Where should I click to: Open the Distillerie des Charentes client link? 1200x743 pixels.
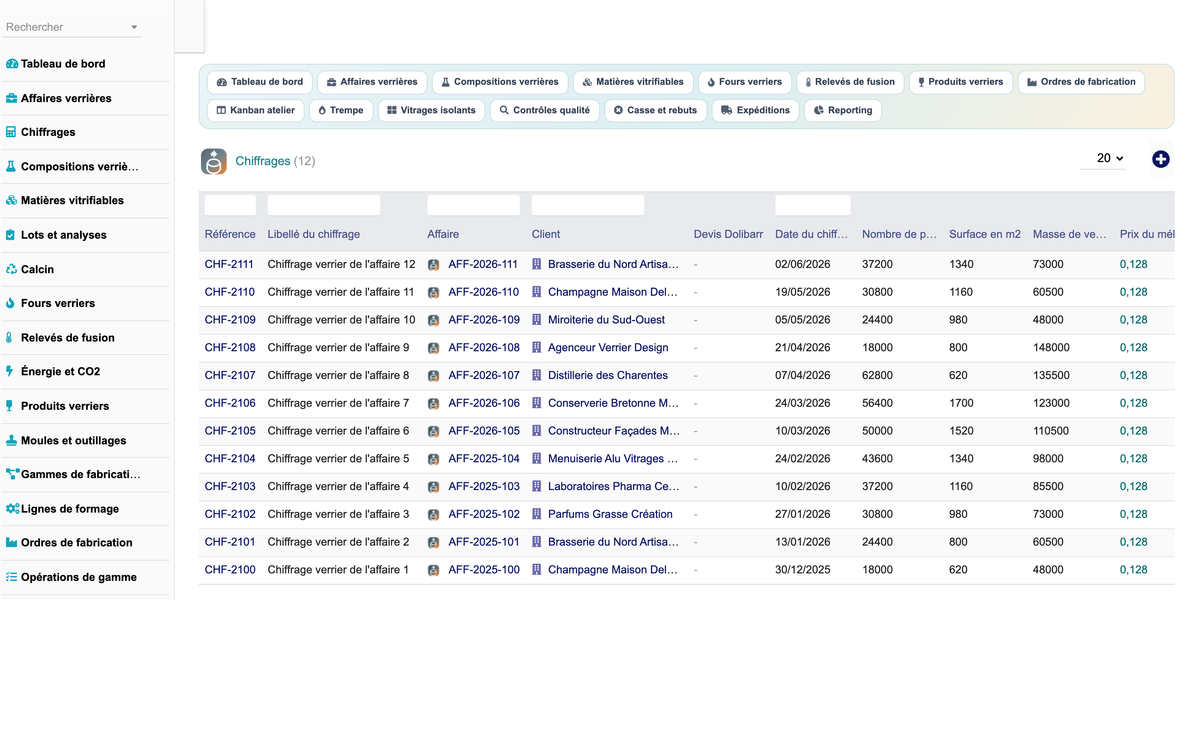point(607,376)
